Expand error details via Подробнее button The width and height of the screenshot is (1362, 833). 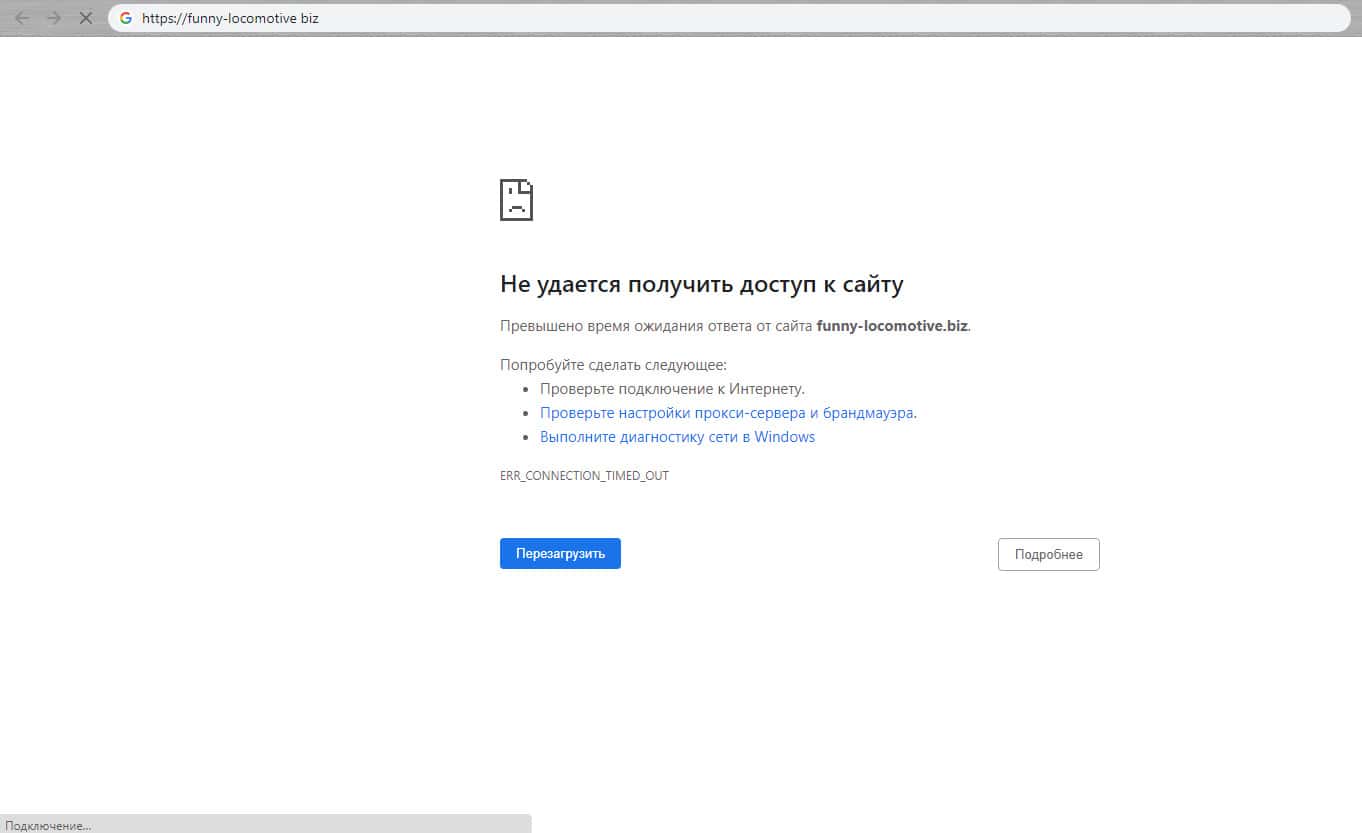[x=1048, y=554]
